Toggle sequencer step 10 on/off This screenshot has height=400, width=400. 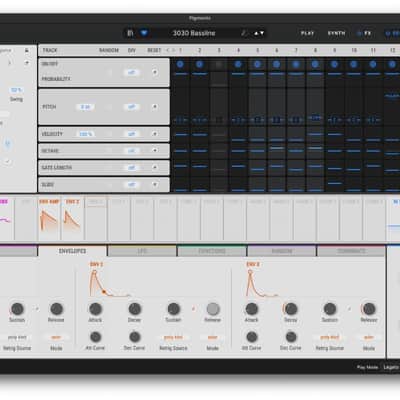click(x=354, y=64)
